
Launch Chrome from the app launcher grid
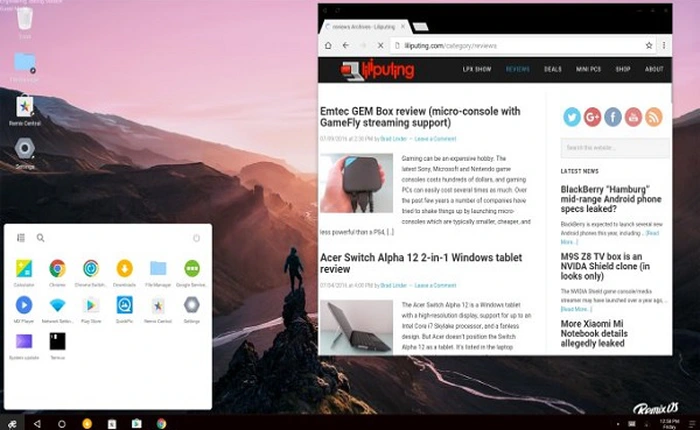tap(57, 268)
